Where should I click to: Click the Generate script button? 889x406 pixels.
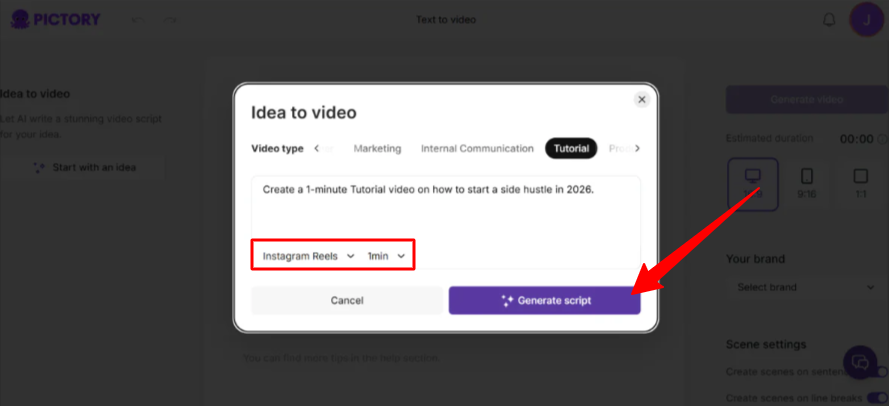click(x=544, y=301)
